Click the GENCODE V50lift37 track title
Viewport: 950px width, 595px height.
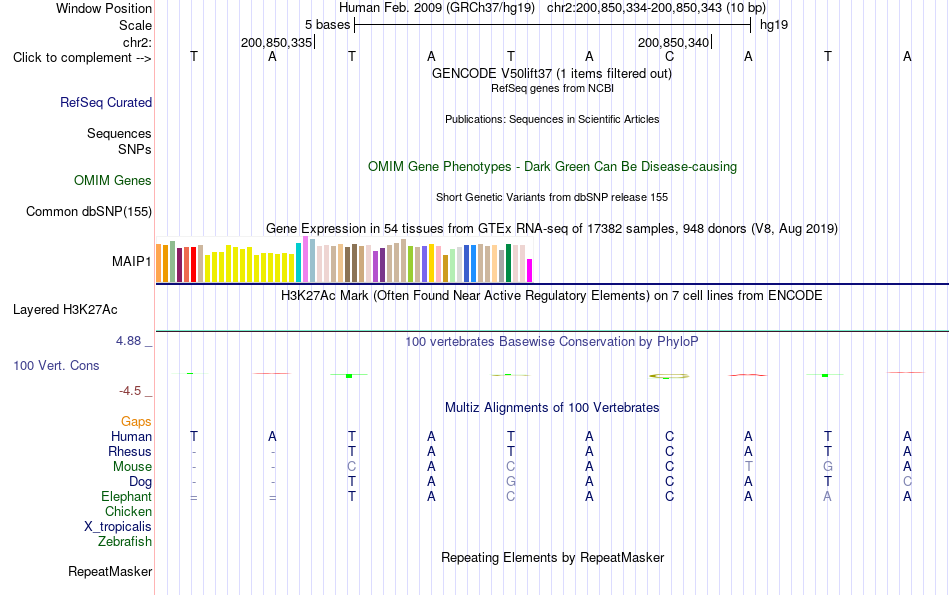552,73
